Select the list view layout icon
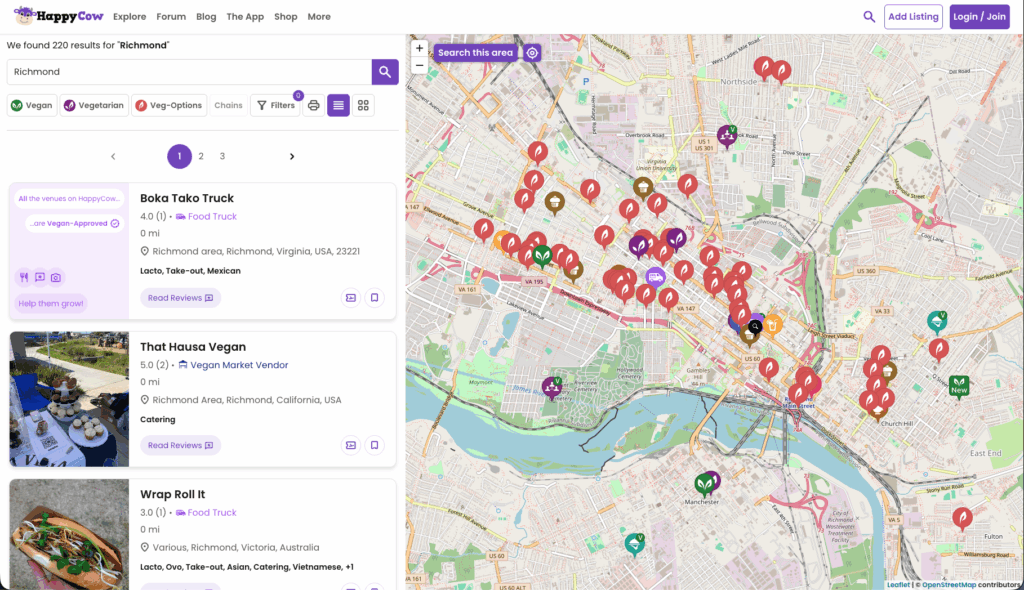Screen dimensions: 1024x590 coord(339,105)
